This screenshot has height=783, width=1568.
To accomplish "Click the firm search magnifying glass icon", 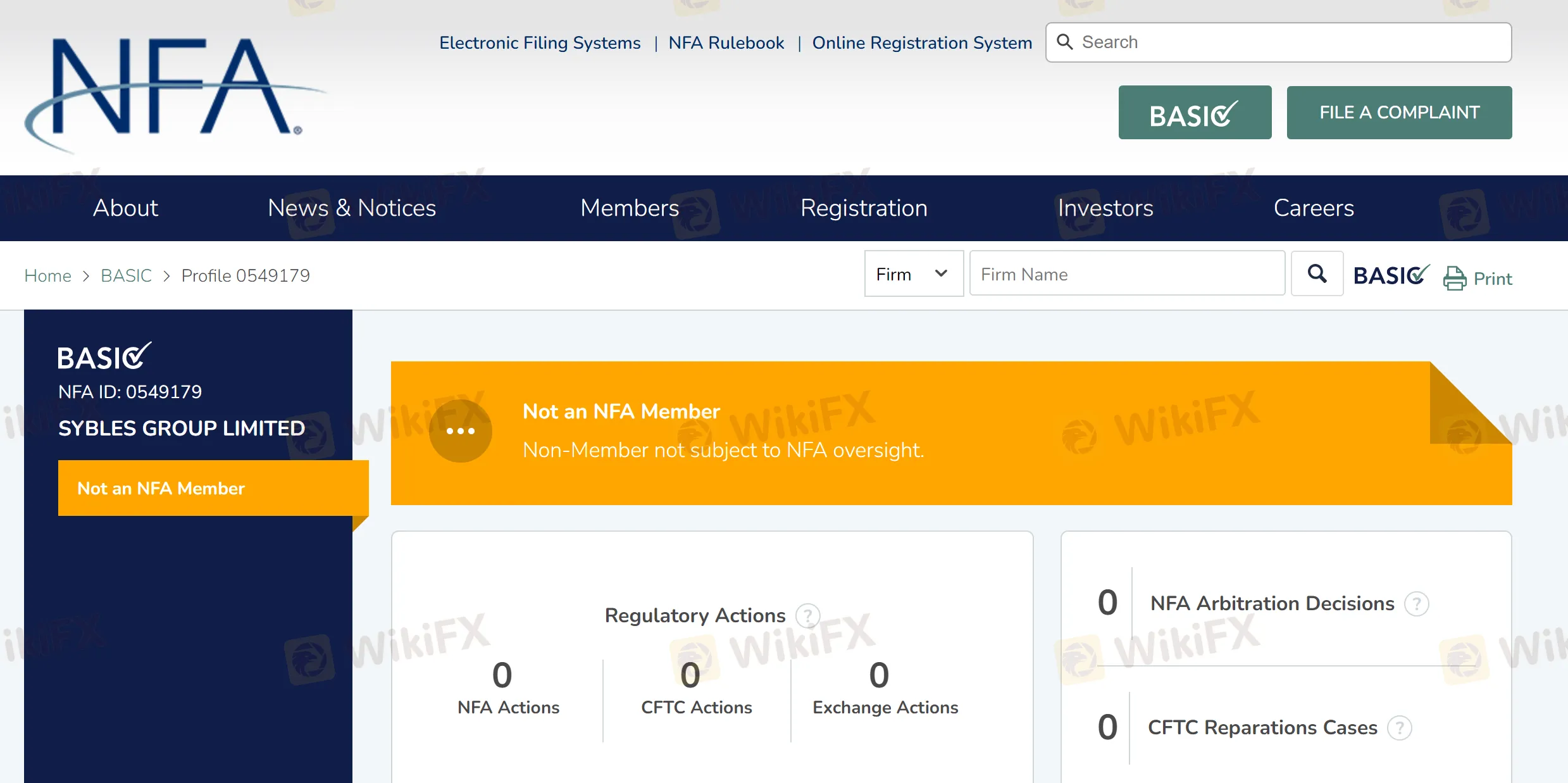I will click(1317, 273).
